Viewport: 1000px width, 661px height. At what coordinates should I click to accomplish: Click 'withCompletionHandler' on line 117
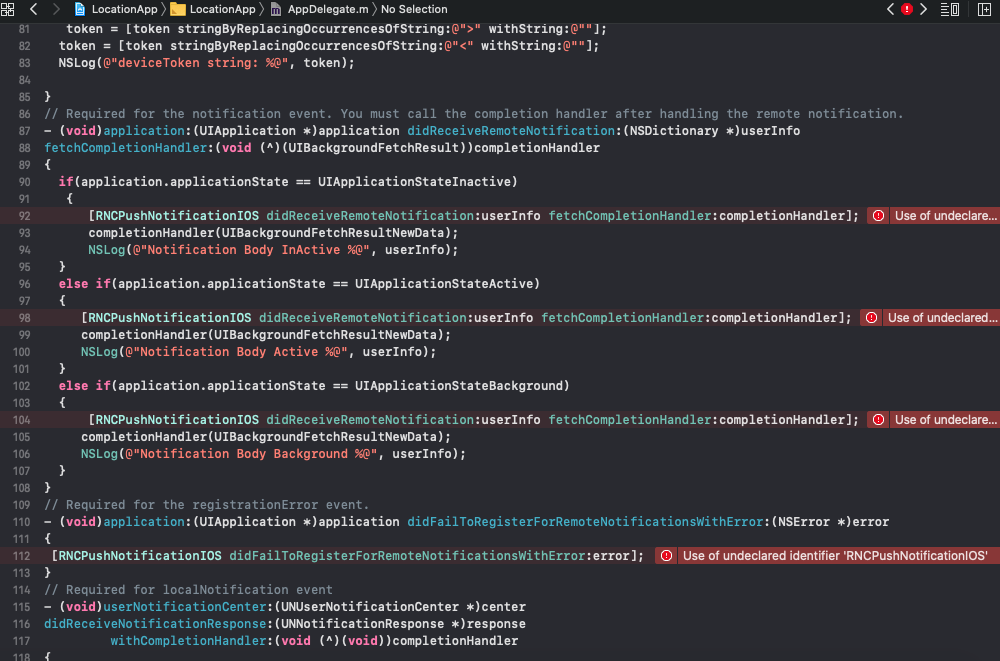(188, 641)
